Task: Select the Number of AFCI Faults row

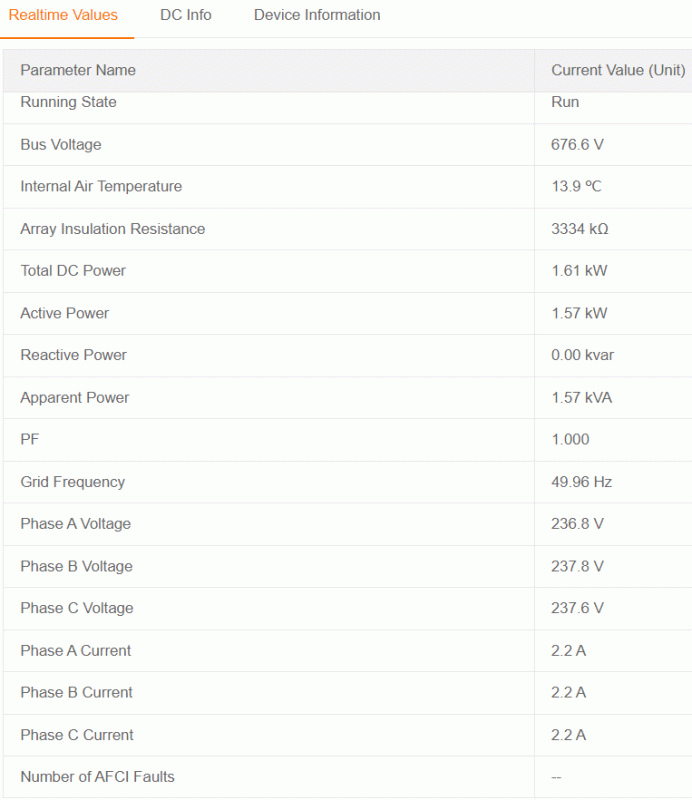Action: (x=348, y=777)
